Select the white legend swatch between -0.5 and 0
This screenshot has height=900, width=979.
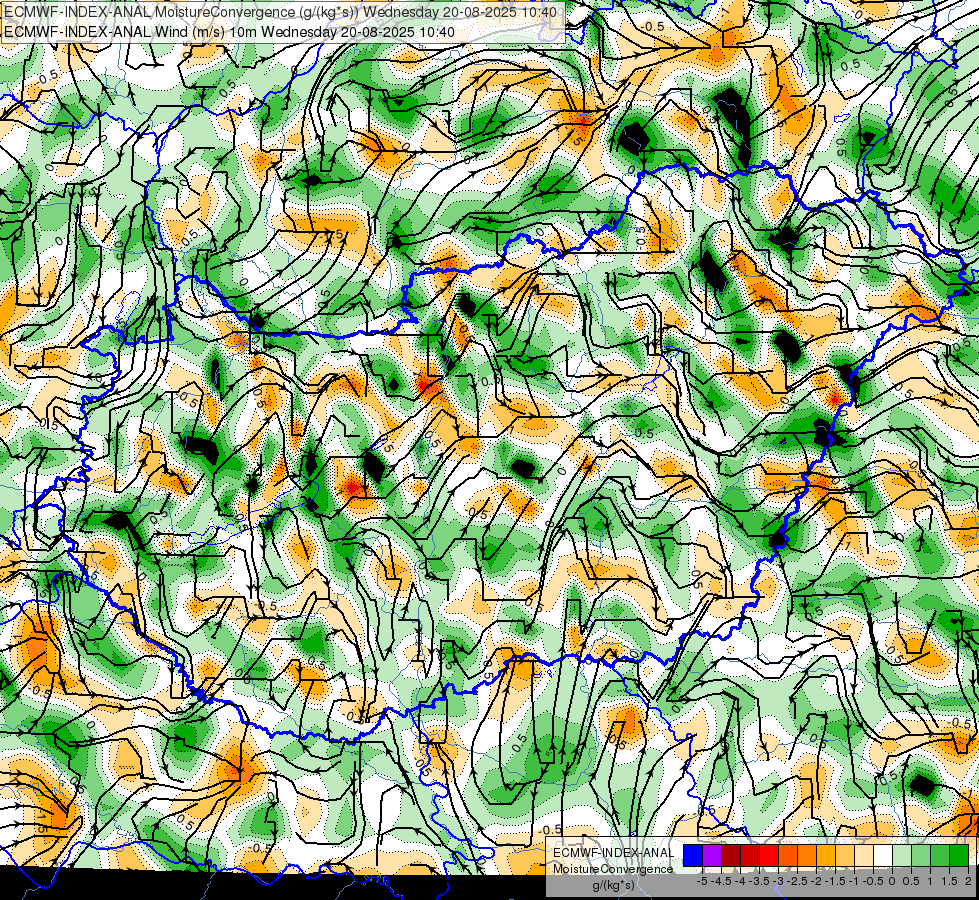point(883,856)
